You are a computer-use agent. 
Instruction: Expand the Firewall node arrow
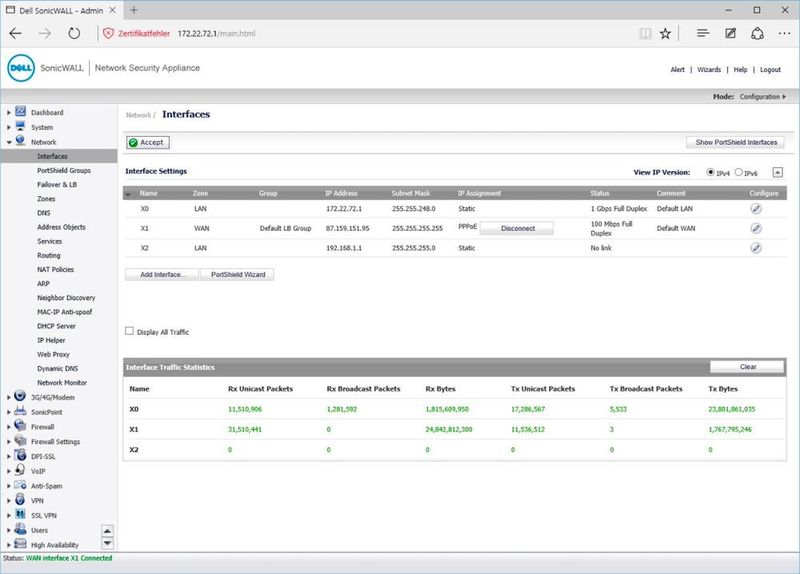(x=9, y=427)
